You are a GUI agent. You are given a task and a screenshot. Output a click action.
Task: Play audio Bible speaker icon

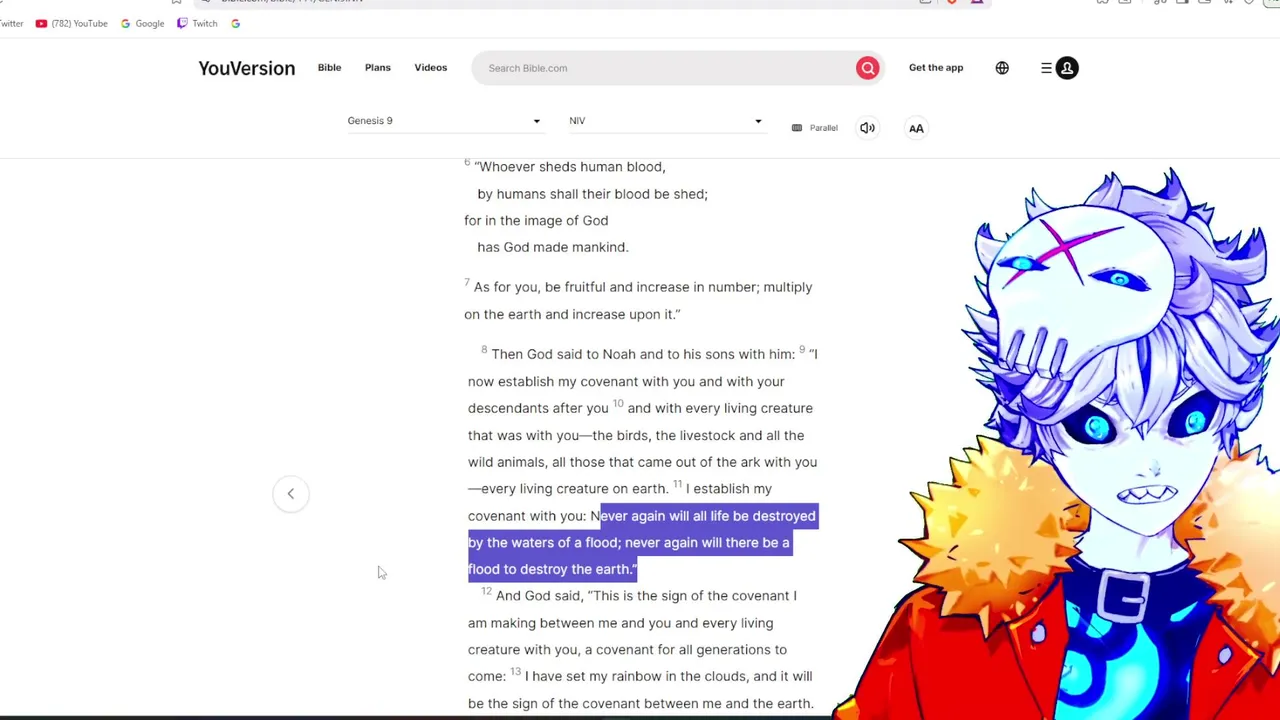867,128
